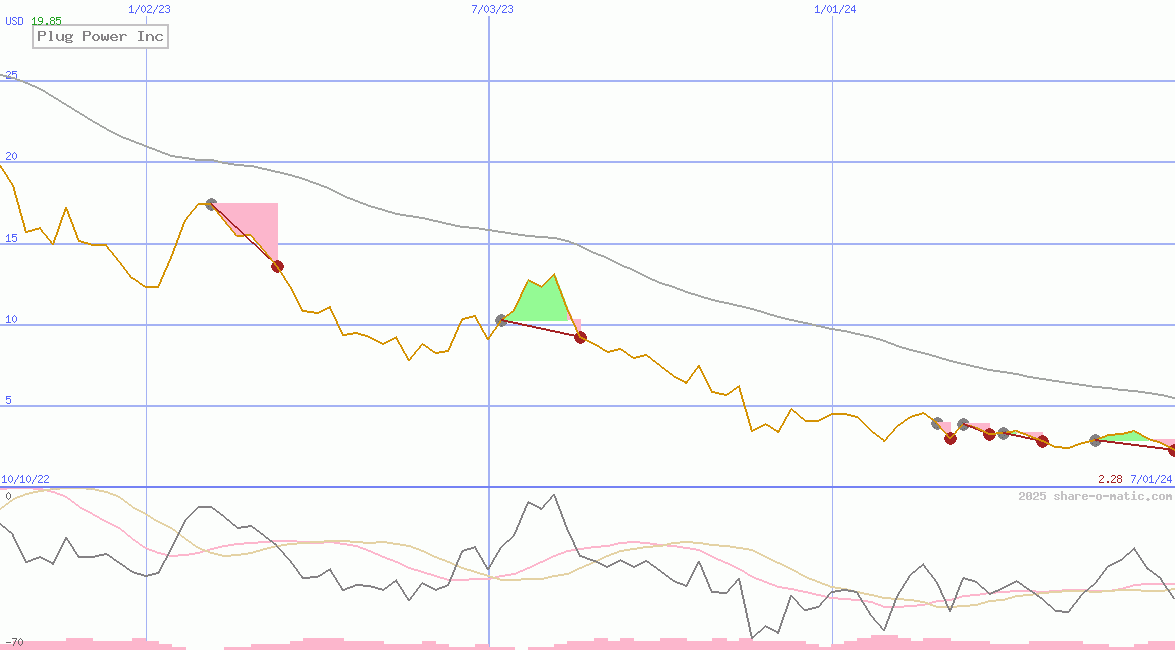Select the 1/02/23 date label

point(150,9)
